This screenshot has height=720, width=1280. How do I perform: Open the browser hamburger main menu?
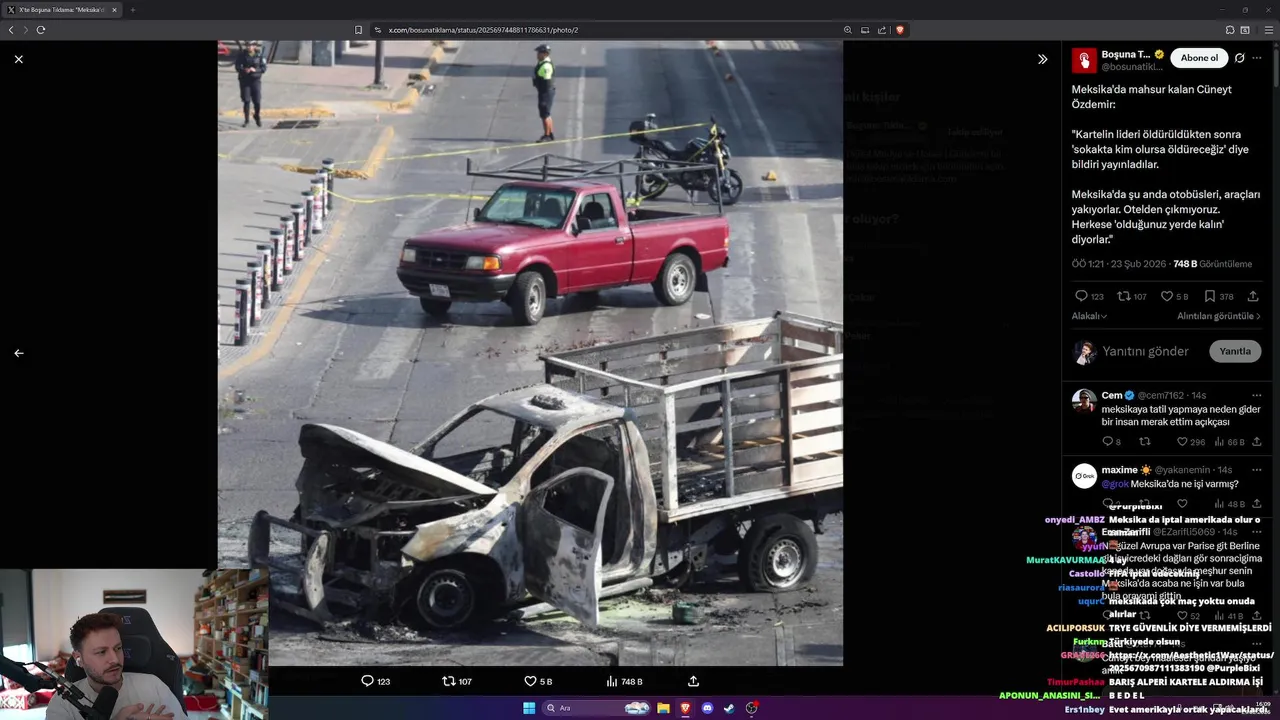click(1269, 30)
